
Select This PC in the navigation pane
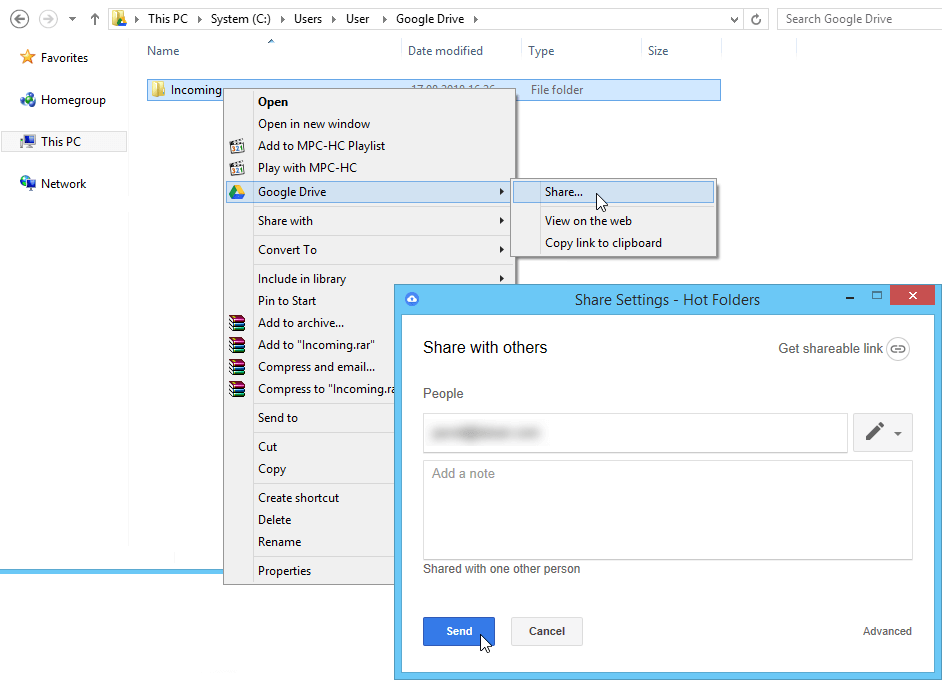[x=64, y=142]
